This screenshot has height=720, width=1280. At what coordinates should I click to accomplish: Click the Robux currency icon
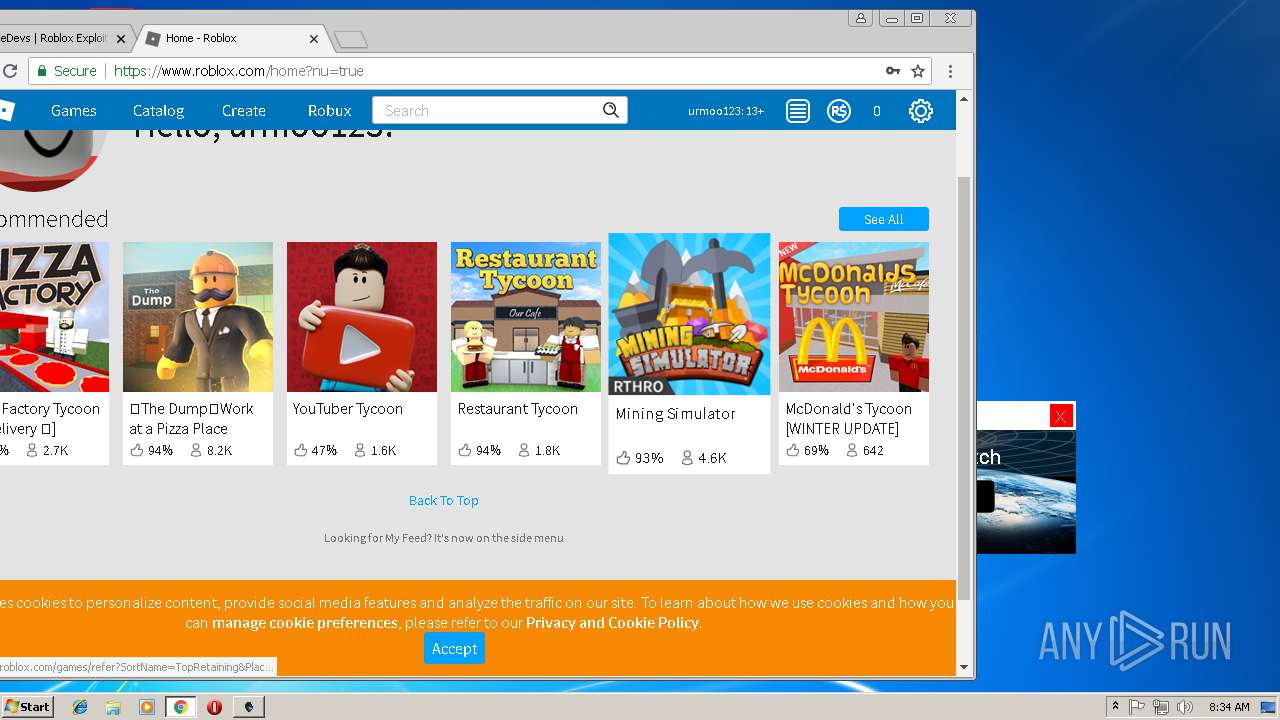(839, 111)
